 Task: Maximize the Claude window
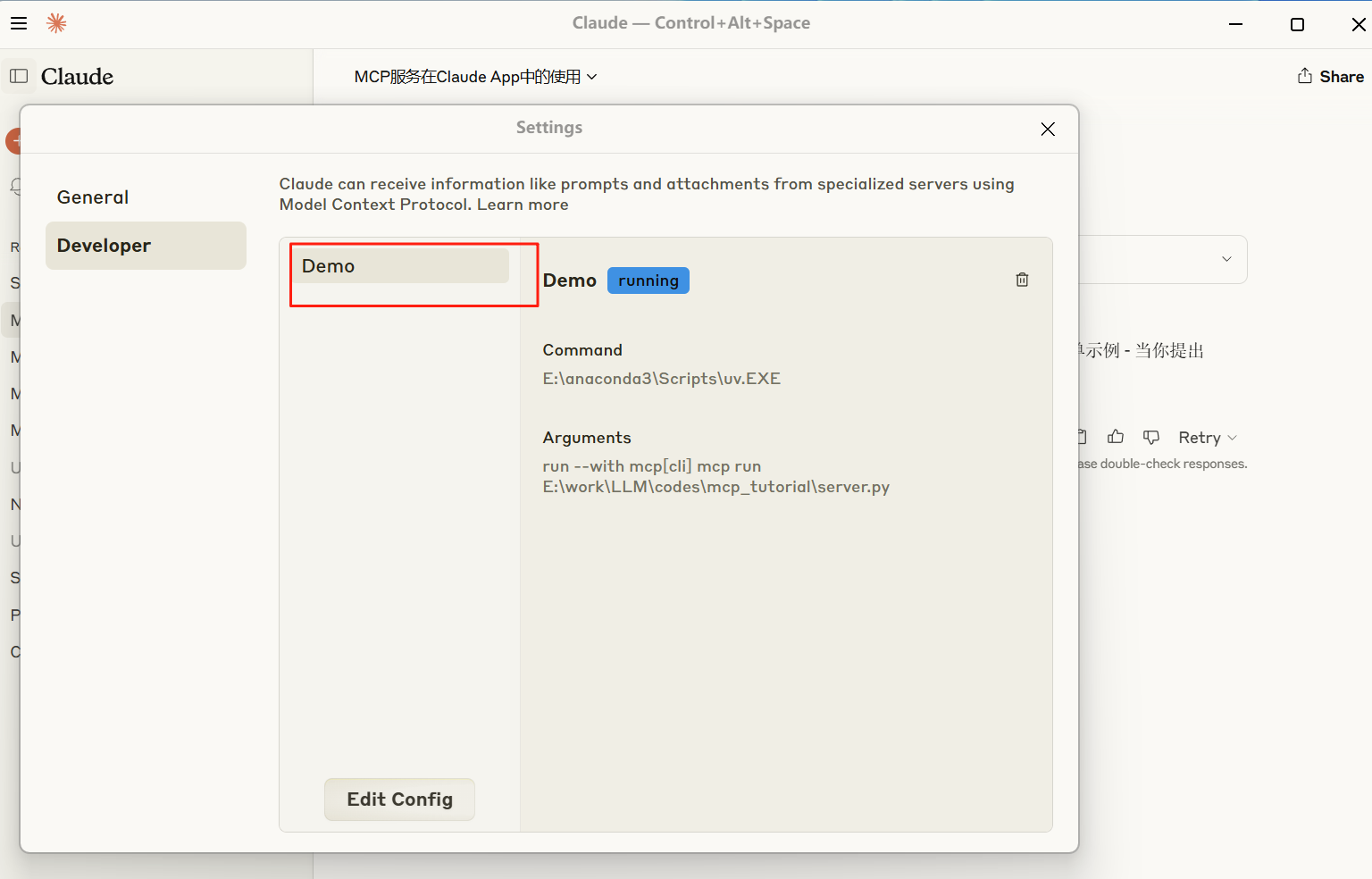[x=1298, y=24]
